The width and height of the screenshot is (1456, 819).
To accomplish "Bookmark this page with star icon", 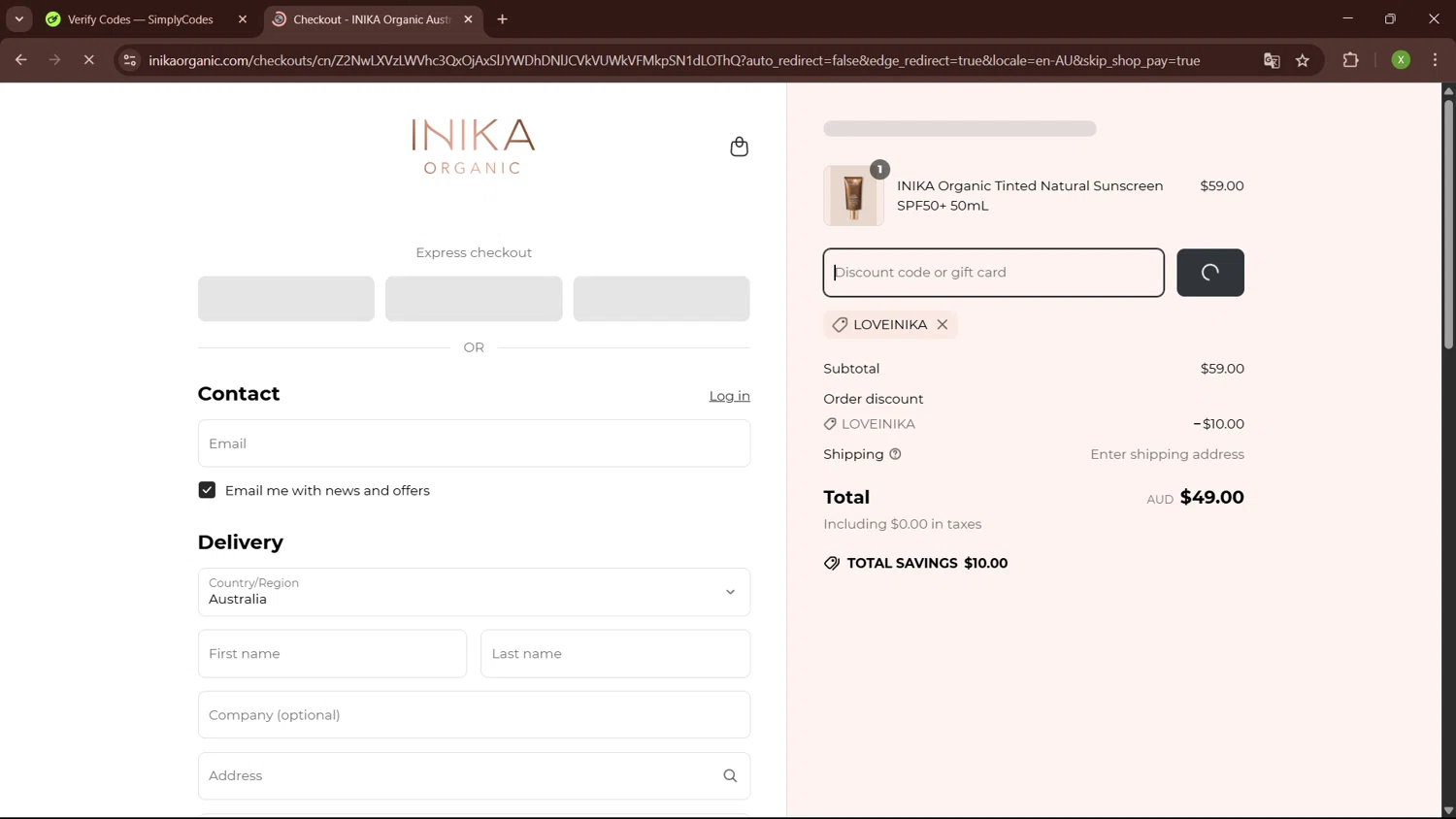I will [x=1303, y=60].
